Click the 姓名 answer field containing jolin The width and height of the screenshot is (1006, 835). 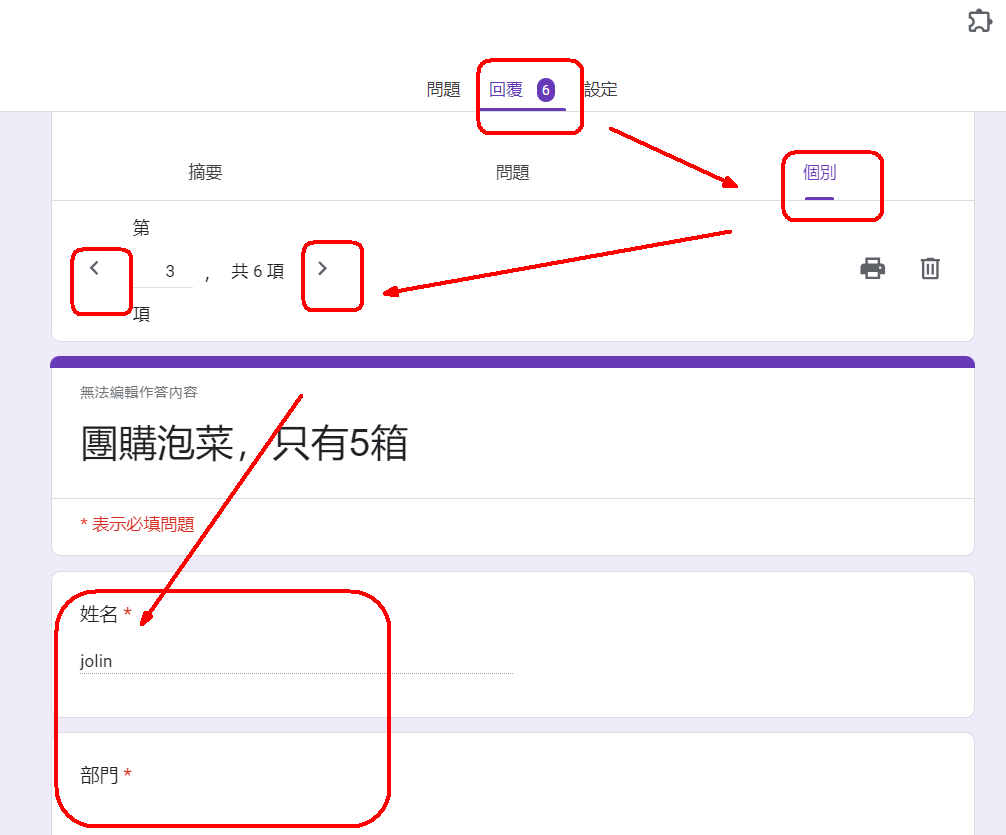(296, 661)
